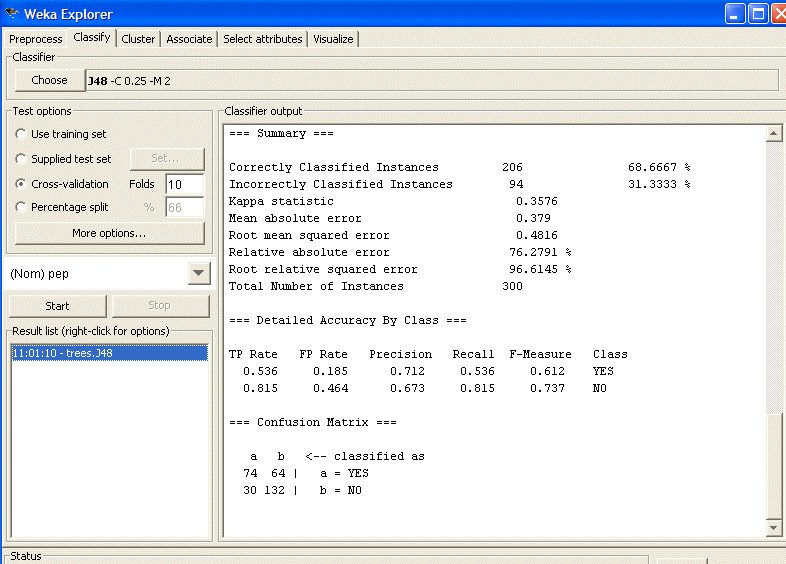The height and width of the screenshot is (564, 786).
Task: Open More options dialog
Action: pos(109,233)
